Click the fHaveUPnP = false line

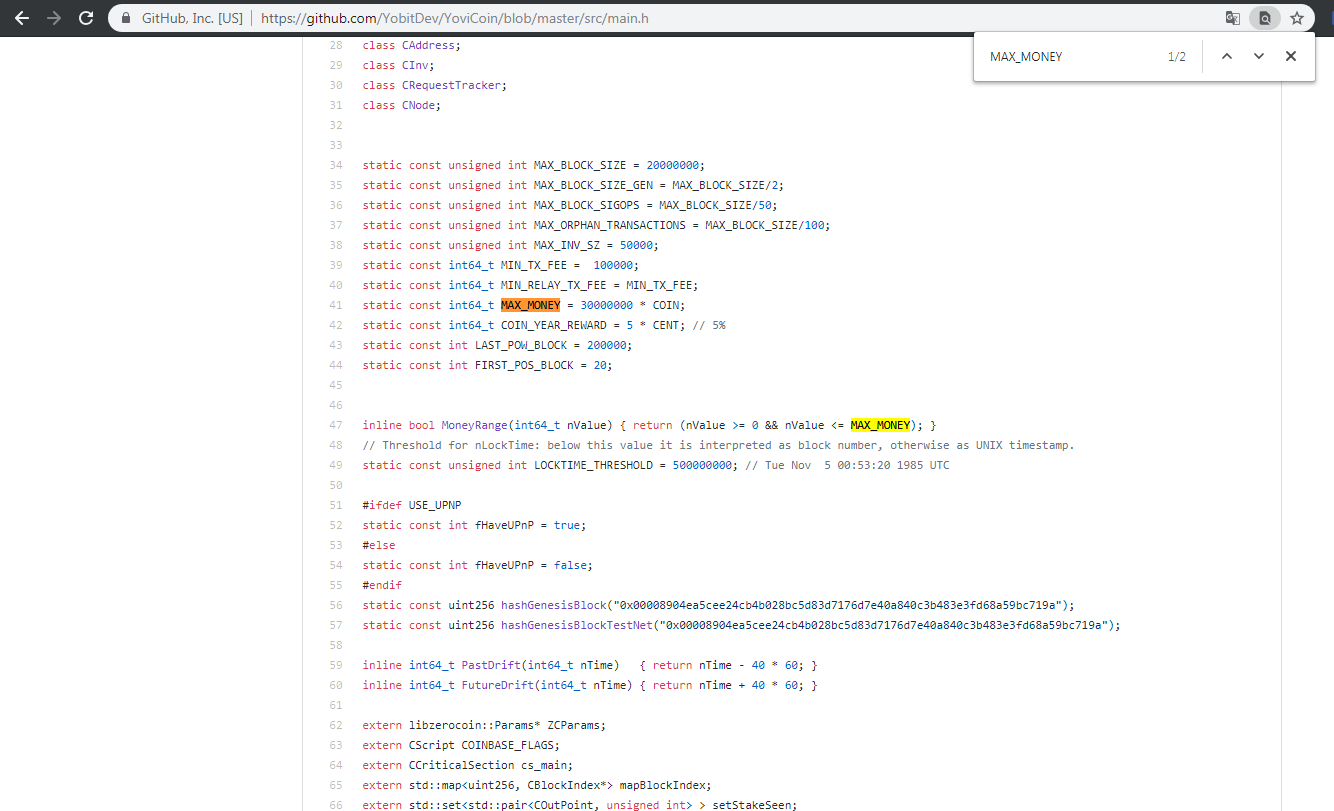coord(478,565)
